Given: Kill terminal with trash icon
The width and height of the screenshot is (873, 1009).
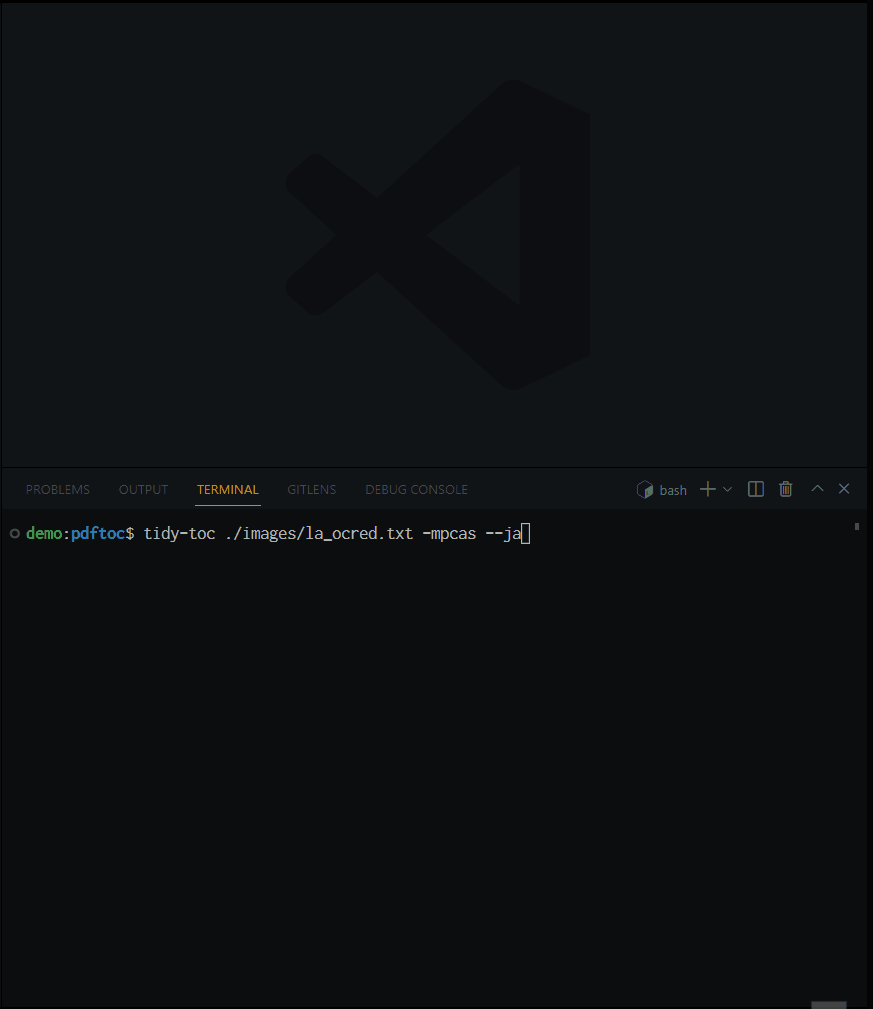Looking at the screenshot, I should [x=786, y=489].
